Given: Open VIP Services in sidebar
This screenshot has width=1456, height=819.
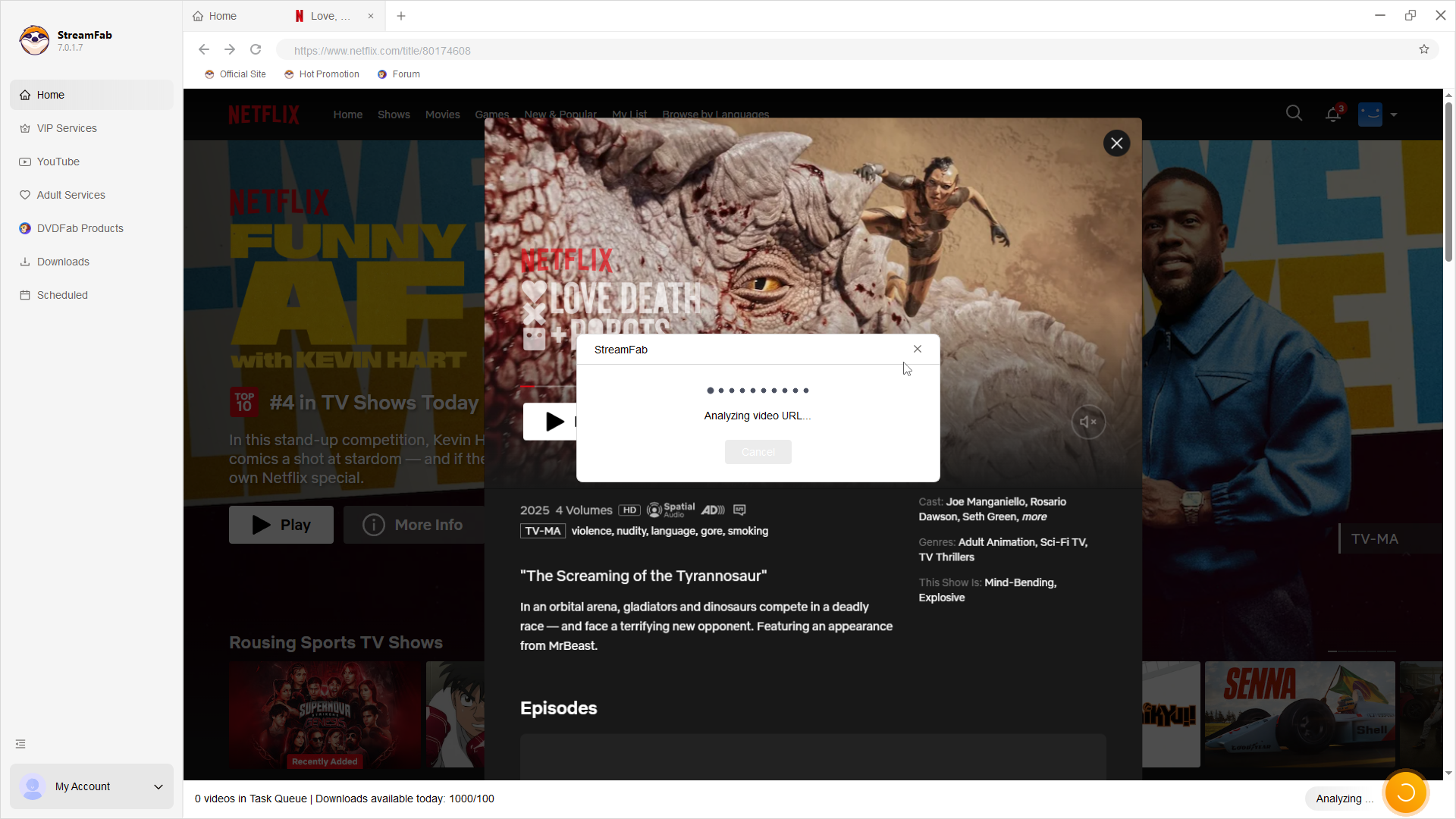Looking at the screenshot, I should tap(92, 128).
